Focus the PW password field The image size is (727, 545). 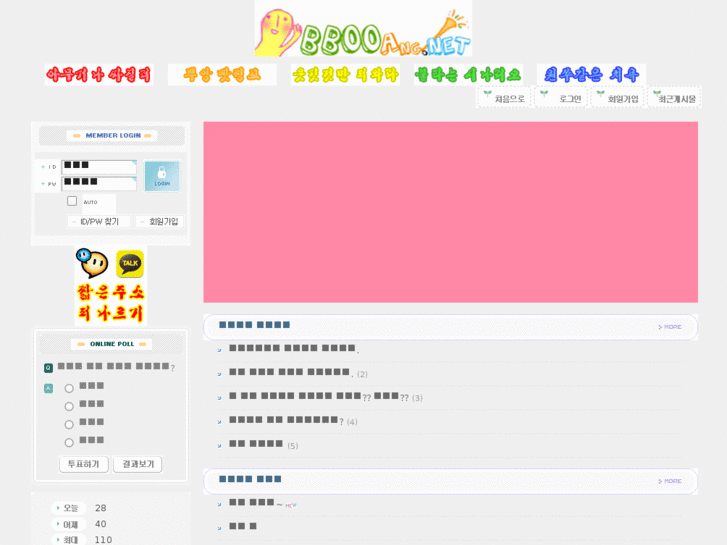[99, 184]
